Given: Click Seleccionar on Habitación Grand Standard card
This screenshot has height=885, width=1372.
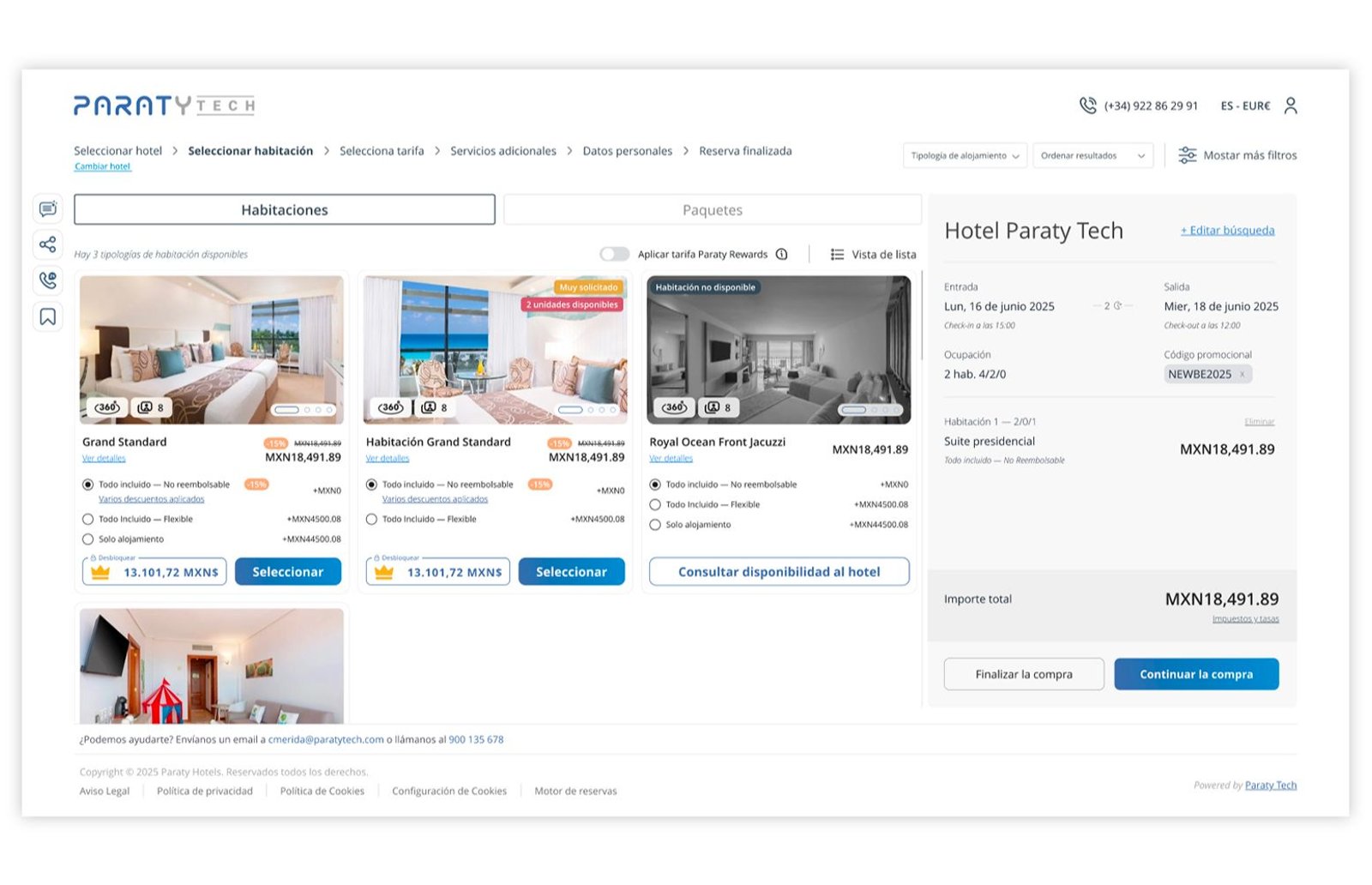Looking at the screenshot, I should tap(572, 572).
